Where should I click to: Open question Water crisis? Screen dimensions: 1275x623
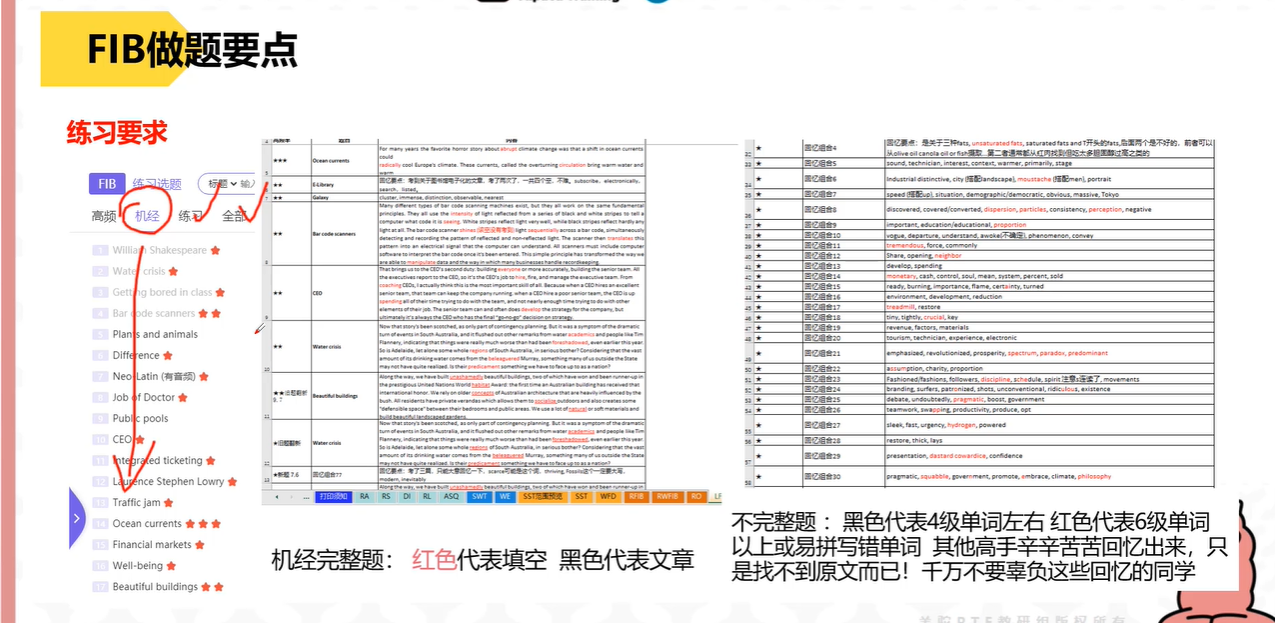139,271
